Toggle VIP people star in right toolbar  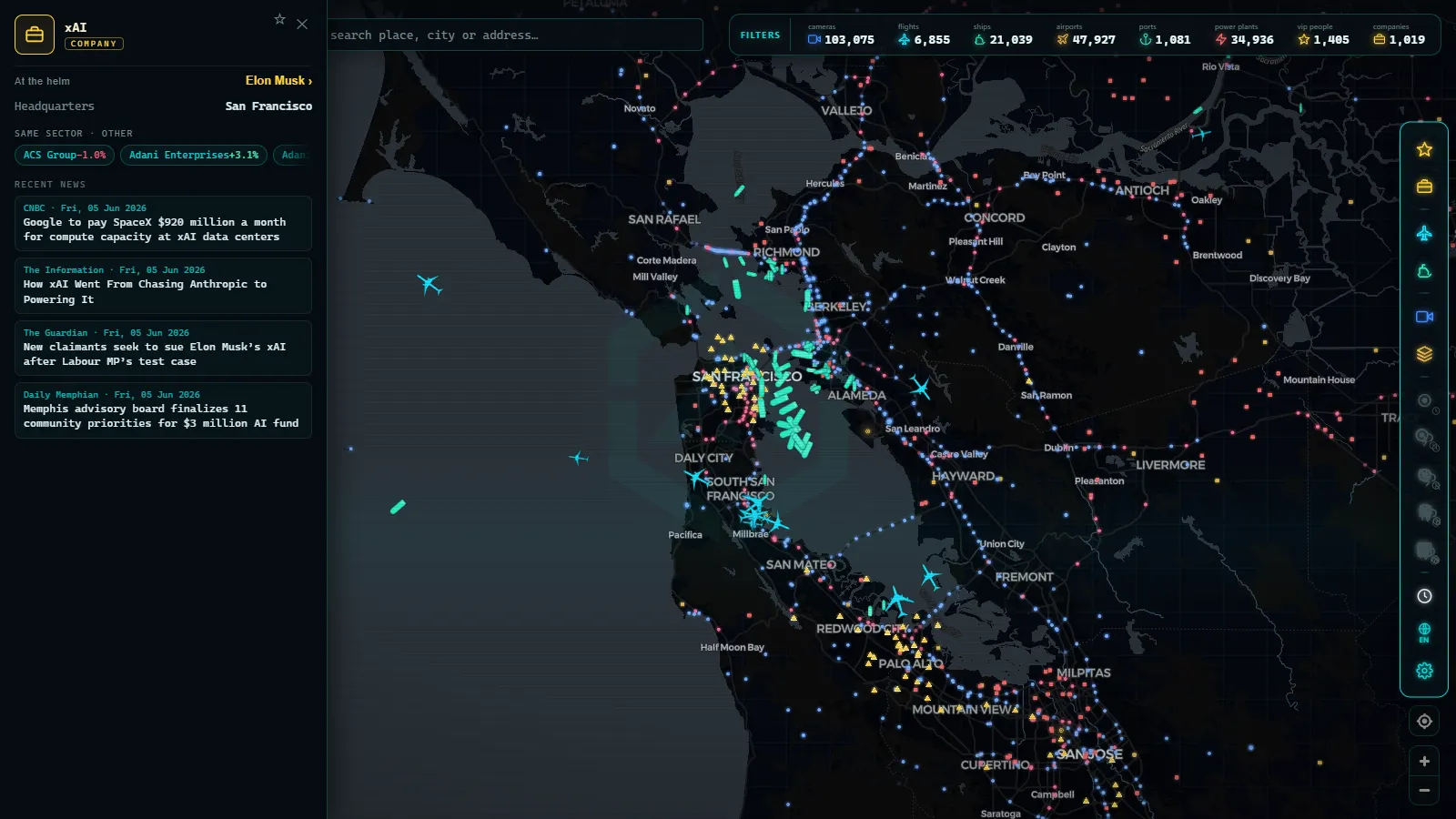1424,149
